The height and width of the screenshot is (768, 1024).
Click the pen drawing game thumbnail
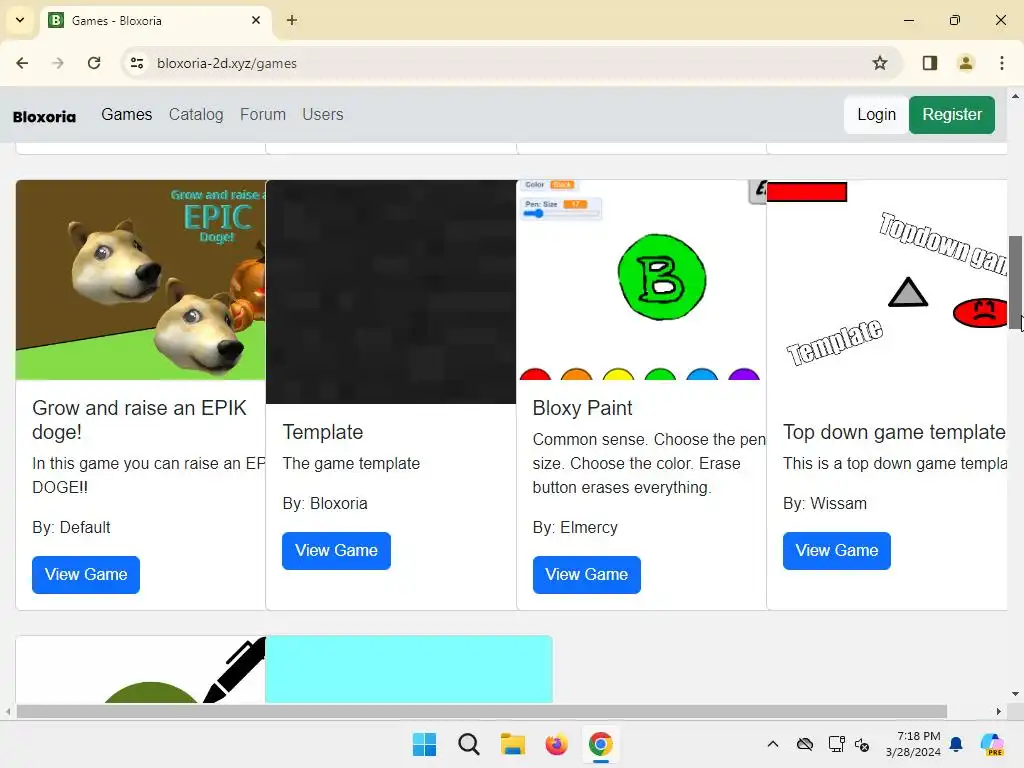click(x=140, y=669)
